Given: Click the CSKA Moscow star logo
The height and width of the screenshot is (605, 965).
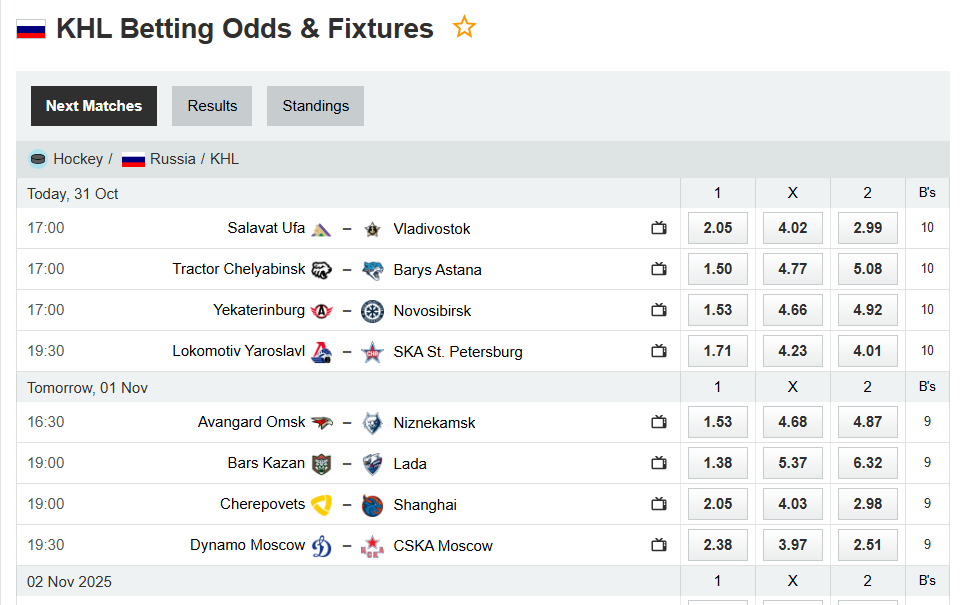Looking at the screenshot, I should [372, 545].
